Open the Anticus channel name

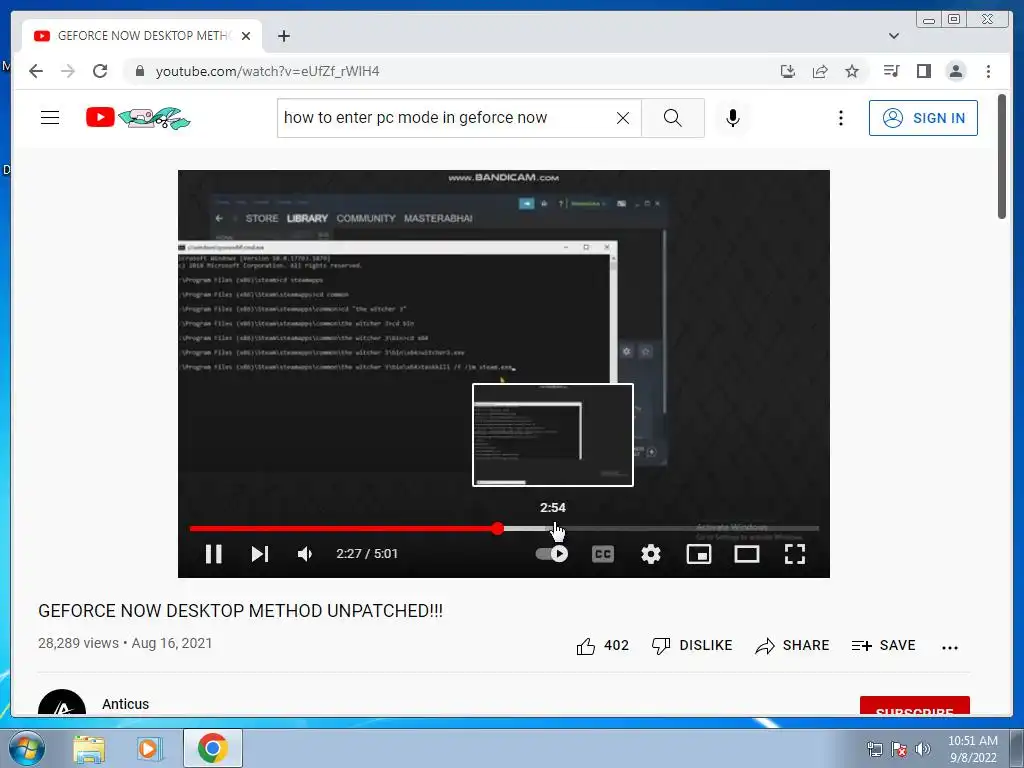(x=125, y=704)
